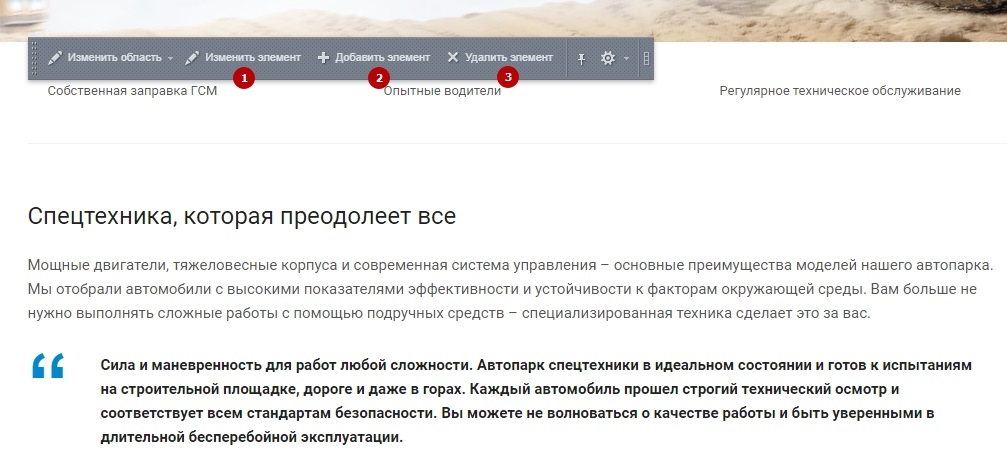
Task: Click the pin icon in the edit toolbar
Action: point(581,58)
